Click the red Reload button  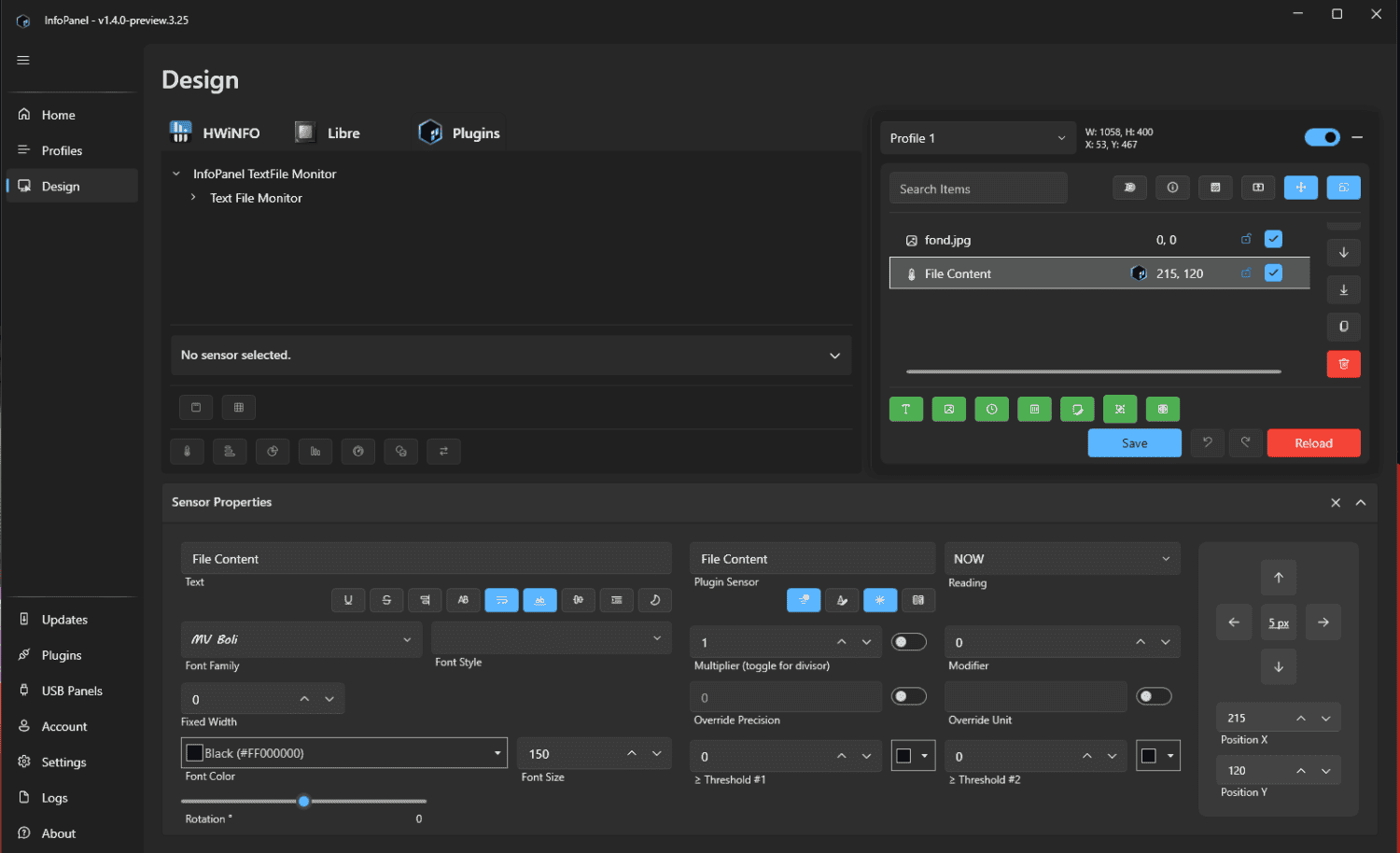point(1313,442)
